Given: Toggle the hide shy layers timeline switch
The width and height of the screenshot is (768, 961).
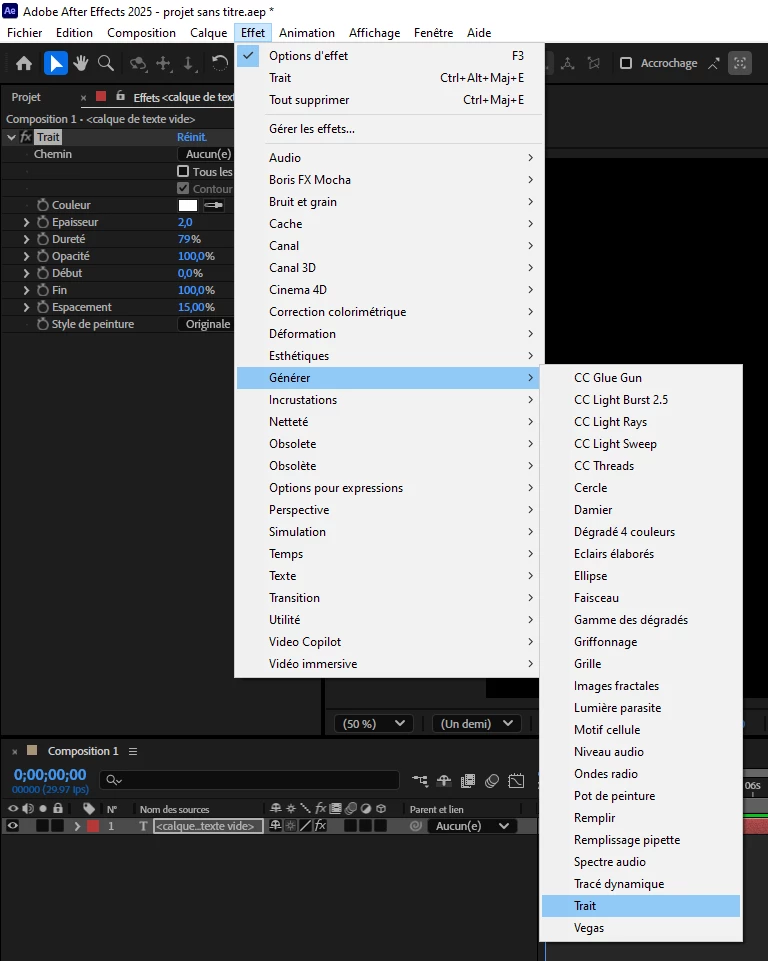Looking at the screenshot, I should [x=444, y=780].
